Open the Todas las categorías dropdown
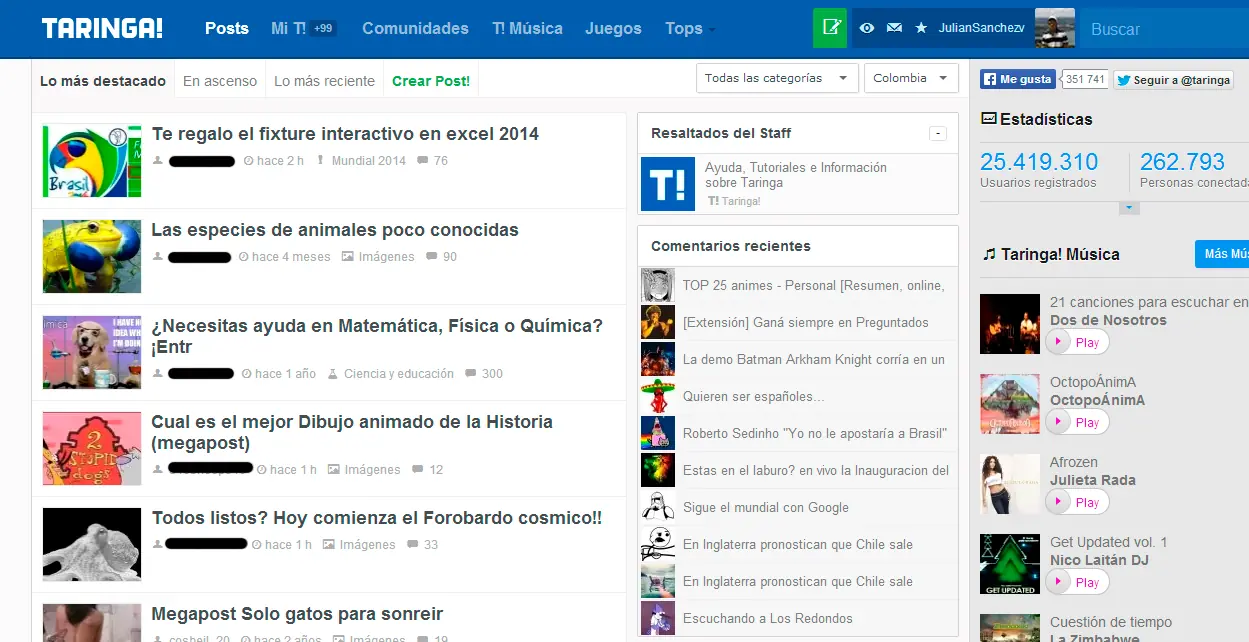Image resolution: width=1249 pixels, height=642 pixels. [x=777, y=78]
